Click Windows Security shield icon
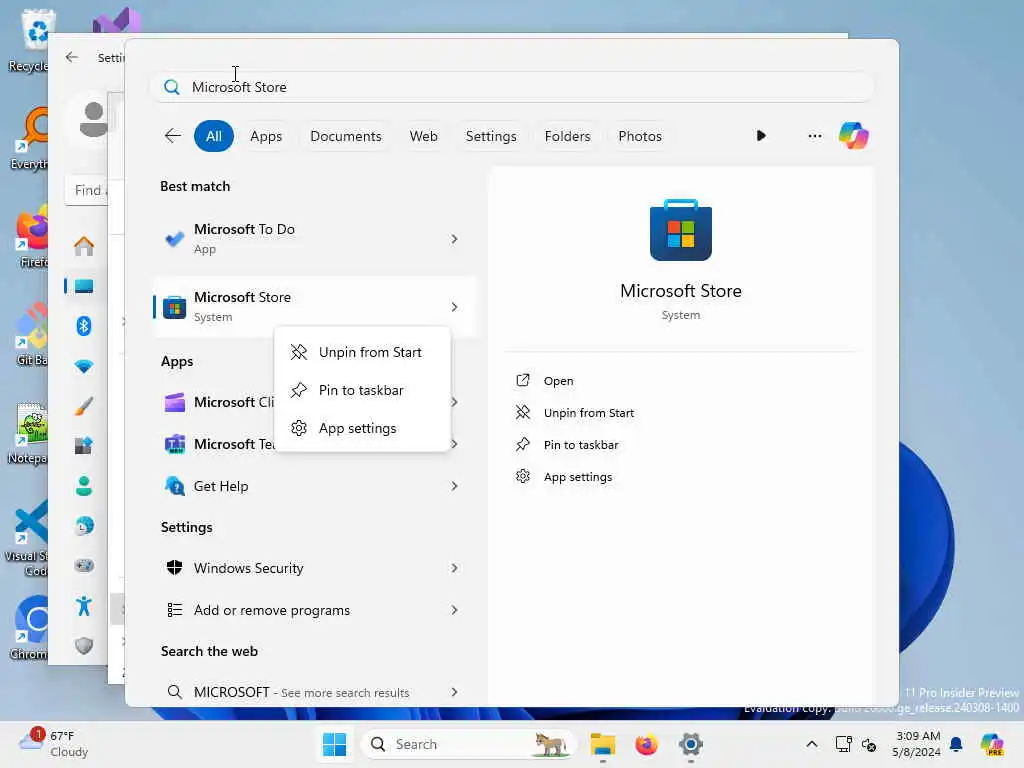The image size is (1024, 768). [x=174, y=568]
